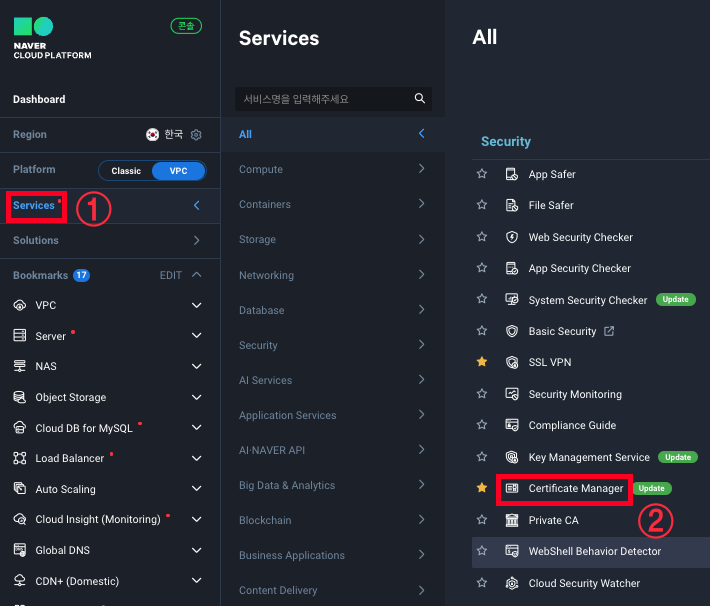This screenshot has width=710, height=606.
Task: Click the App Security Checker icon
Action: tap(512, 268)
